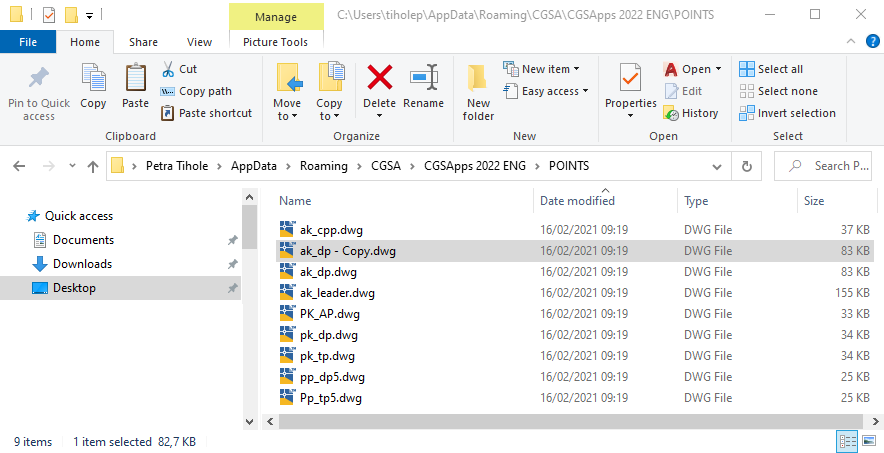This screenshot has height=453, width=884.
Task: Click Invert selection in Select group
Action: click(x=787, y=113)
